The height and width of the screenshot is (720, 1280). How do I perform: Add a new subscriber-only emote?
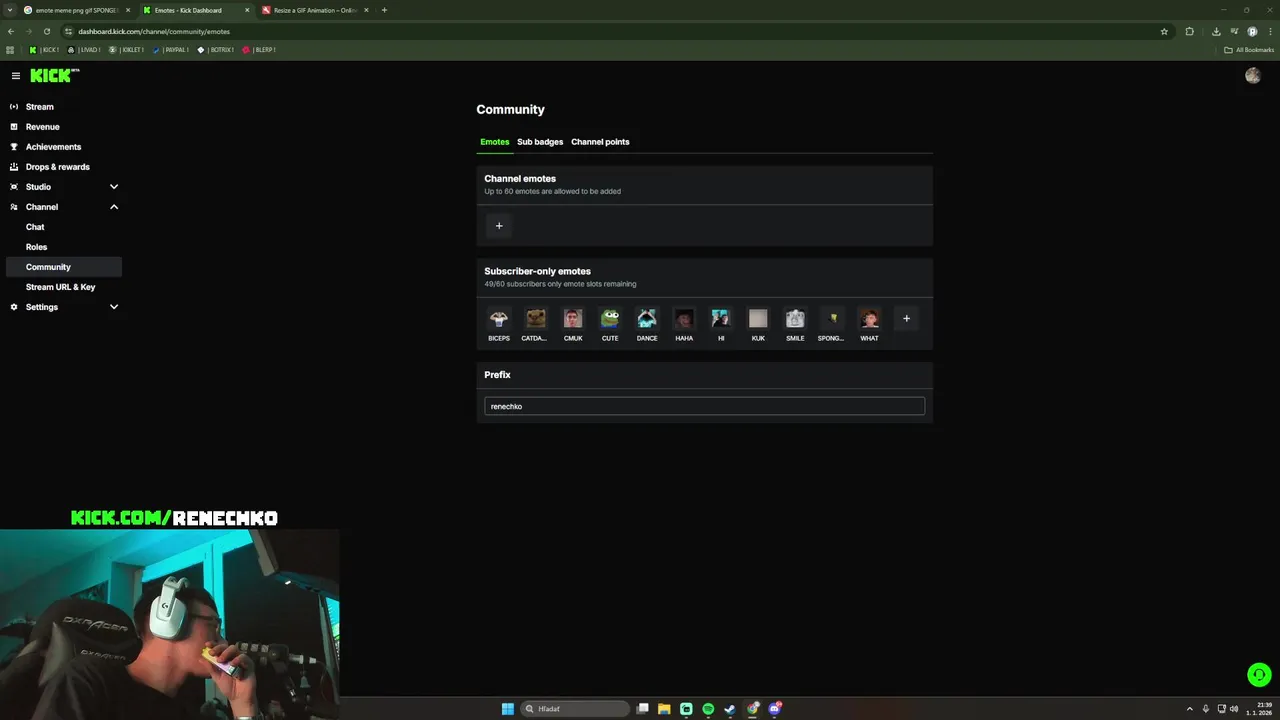pyautogui.click(x=906, y=319)
